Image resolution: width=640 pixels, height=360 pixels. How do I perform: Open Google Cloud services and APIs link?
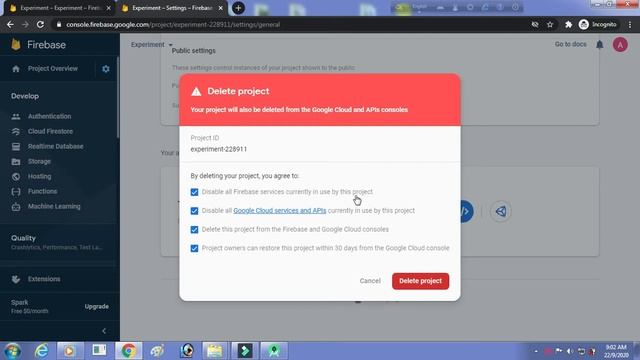coord(280,211)
